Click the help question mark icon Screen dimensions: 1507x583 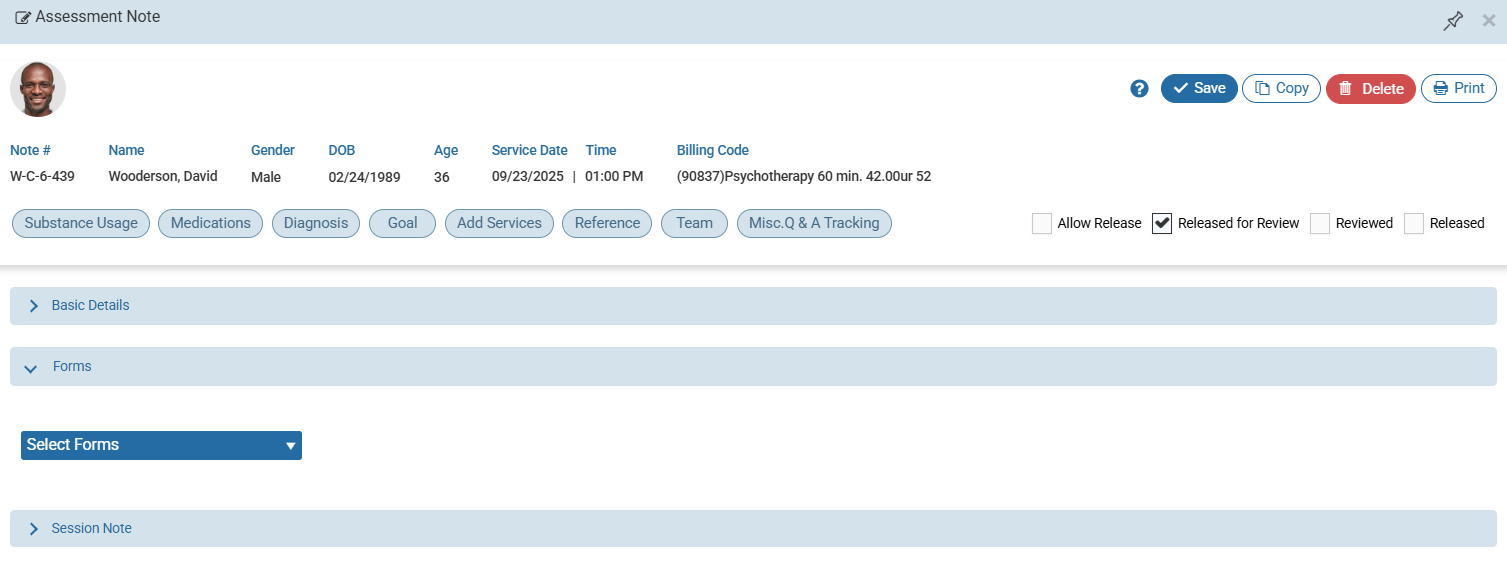1139,88
